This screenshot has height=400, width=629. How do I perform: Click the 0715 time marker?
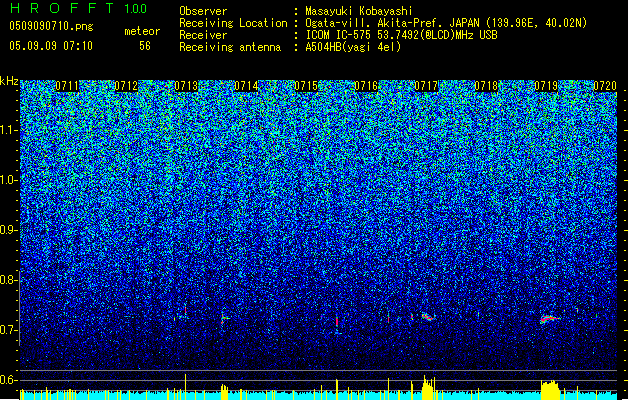pyautogui.click(x=306, y=86)
